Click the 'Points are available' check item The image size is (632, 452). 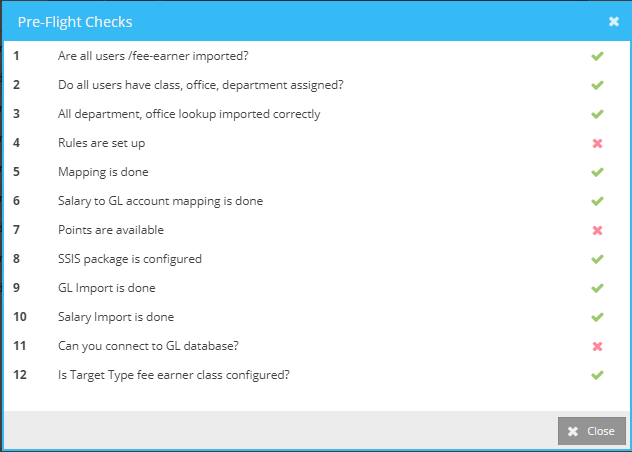(x=109, y=230)
